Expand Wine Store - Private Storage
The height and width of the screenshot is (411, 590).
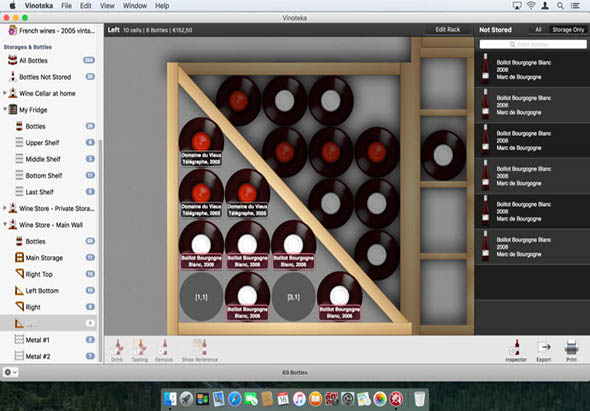pos(5,208)
